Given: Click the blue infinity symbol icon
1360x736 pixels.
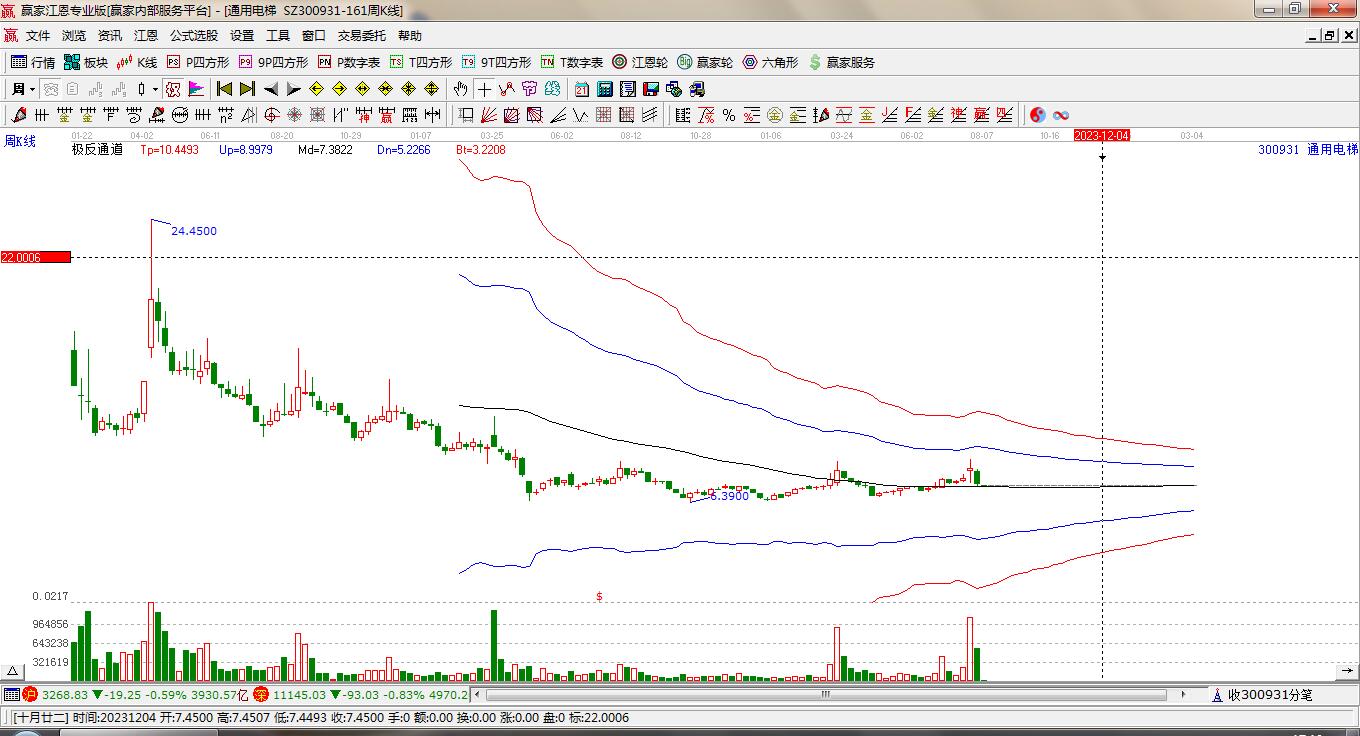Looking at the screenshot, I should coord(1061,115).
